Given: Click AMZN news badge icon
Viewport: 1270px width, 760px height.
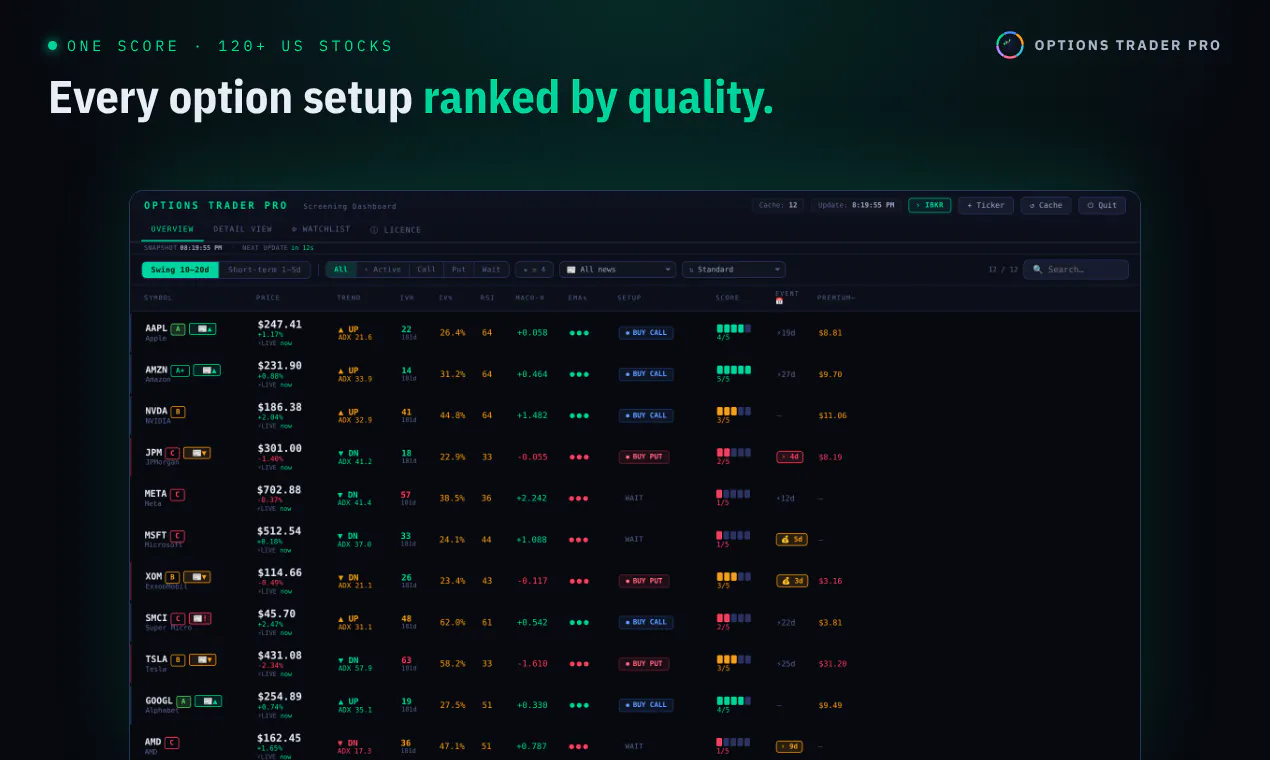Looking at the screenshot, I should pyautogui.click(x=207, y=370).
